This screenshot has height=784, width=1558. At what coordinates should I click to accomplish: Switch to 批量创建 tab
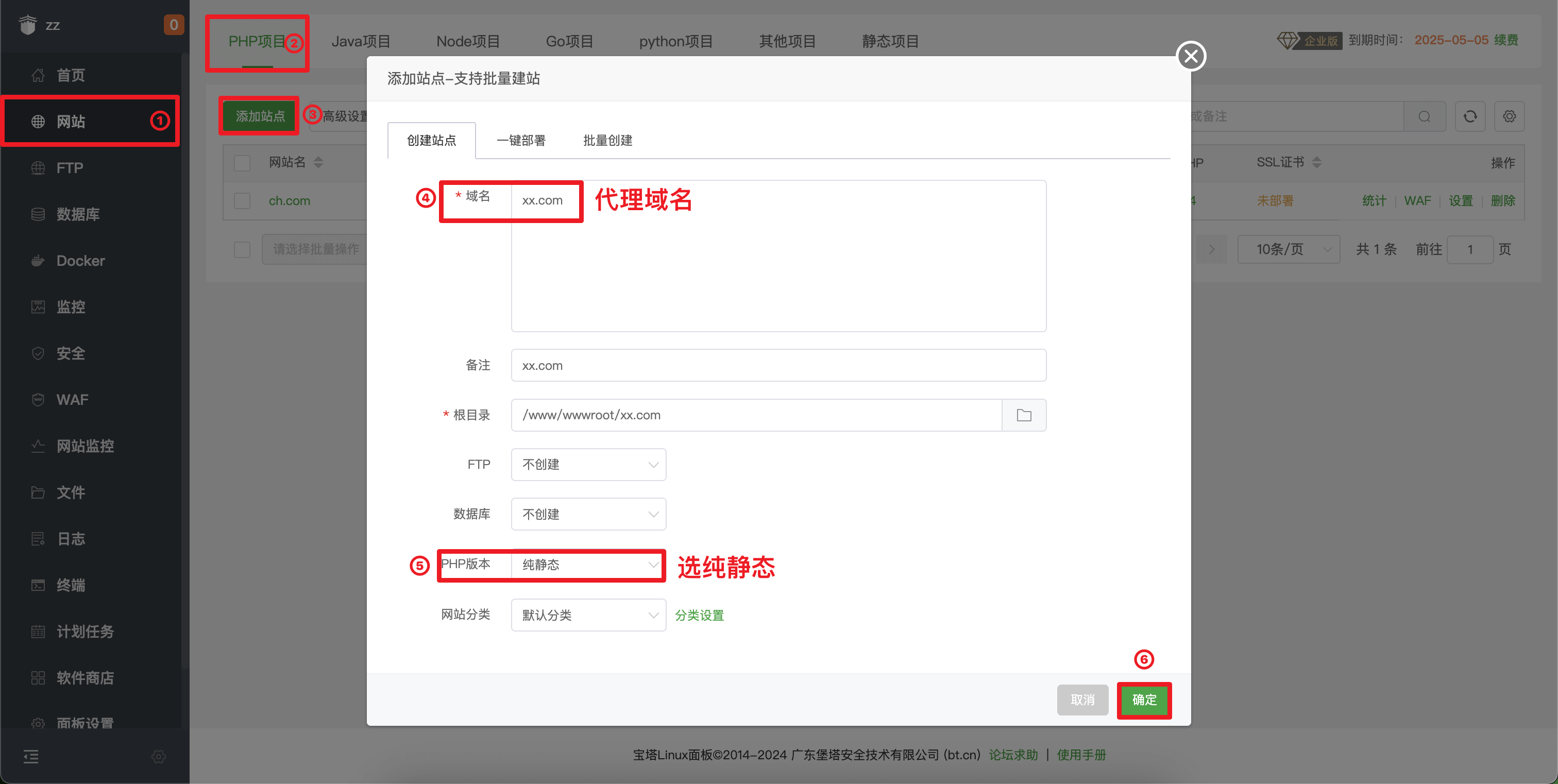click(x=605, y=140)
